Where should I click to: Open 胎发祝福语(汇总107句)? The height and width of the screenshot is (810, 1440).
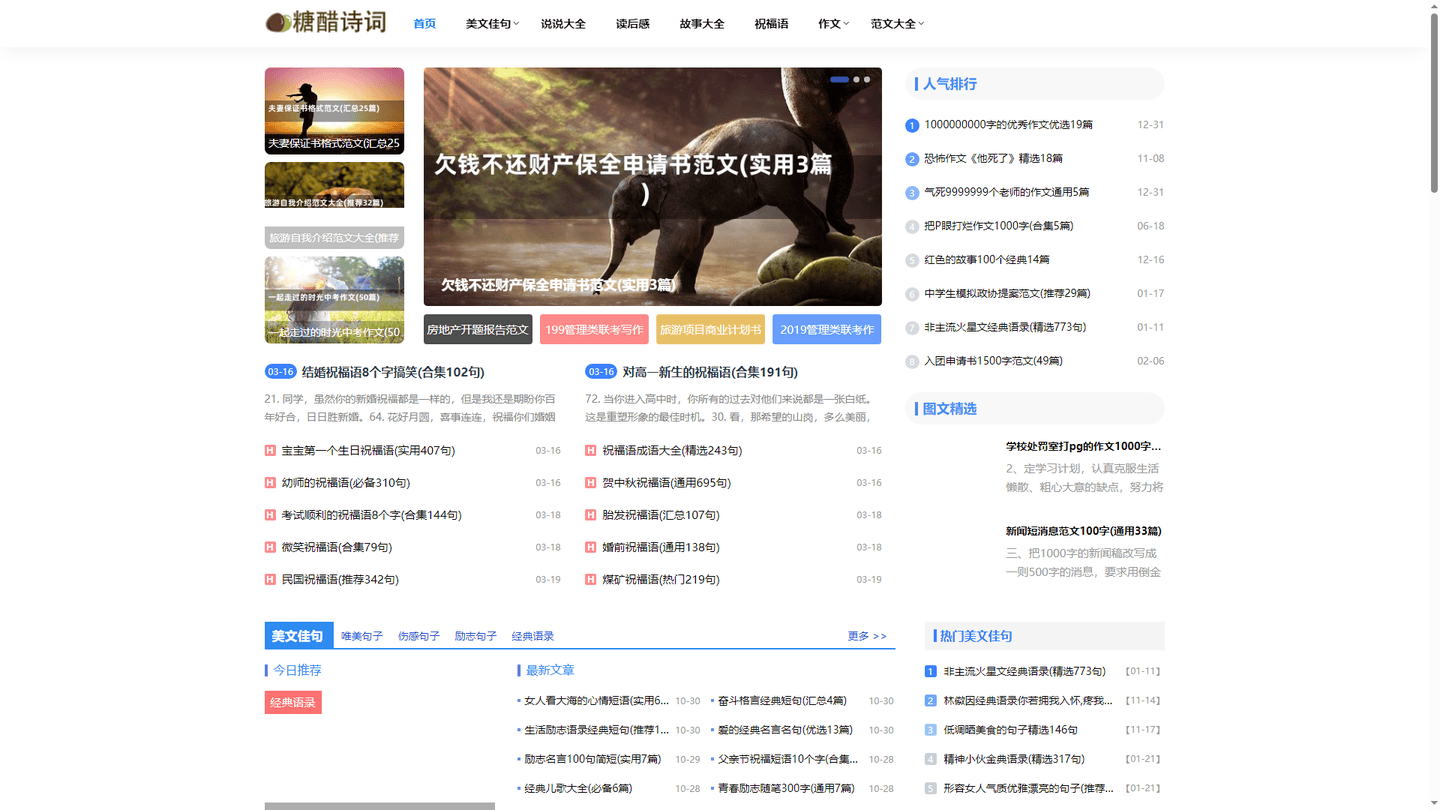[x=661, y=515]
